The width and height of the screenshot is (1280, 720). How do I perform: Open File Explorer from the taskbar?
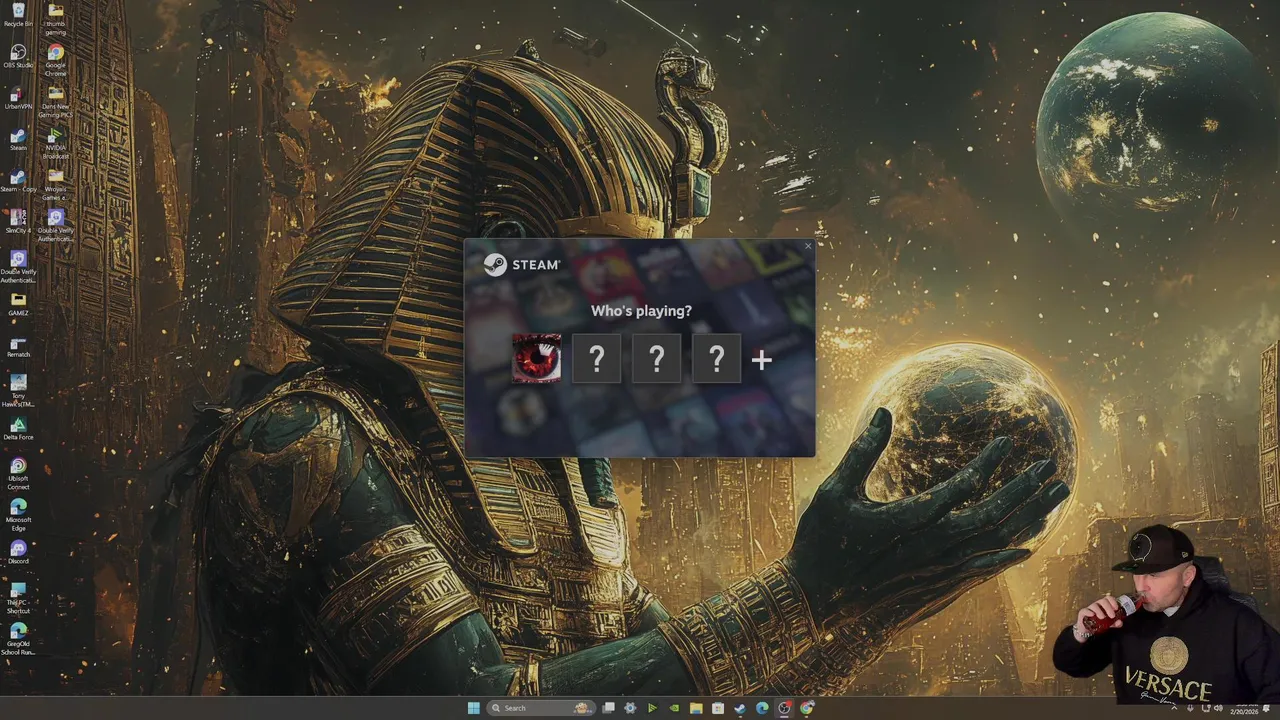[696, 708]
